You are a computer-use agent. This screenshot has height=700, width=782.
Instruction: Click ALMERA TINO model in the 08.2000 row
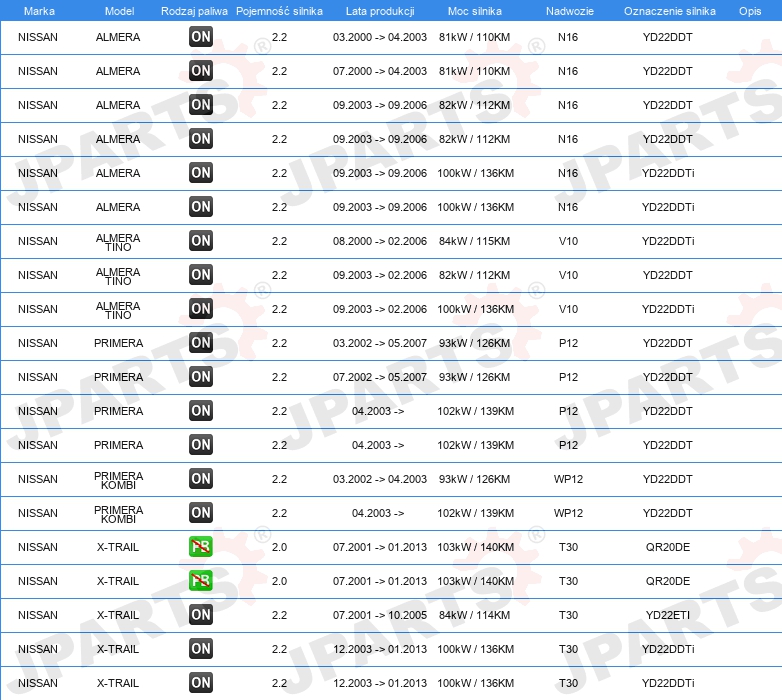tap(118, 242)
